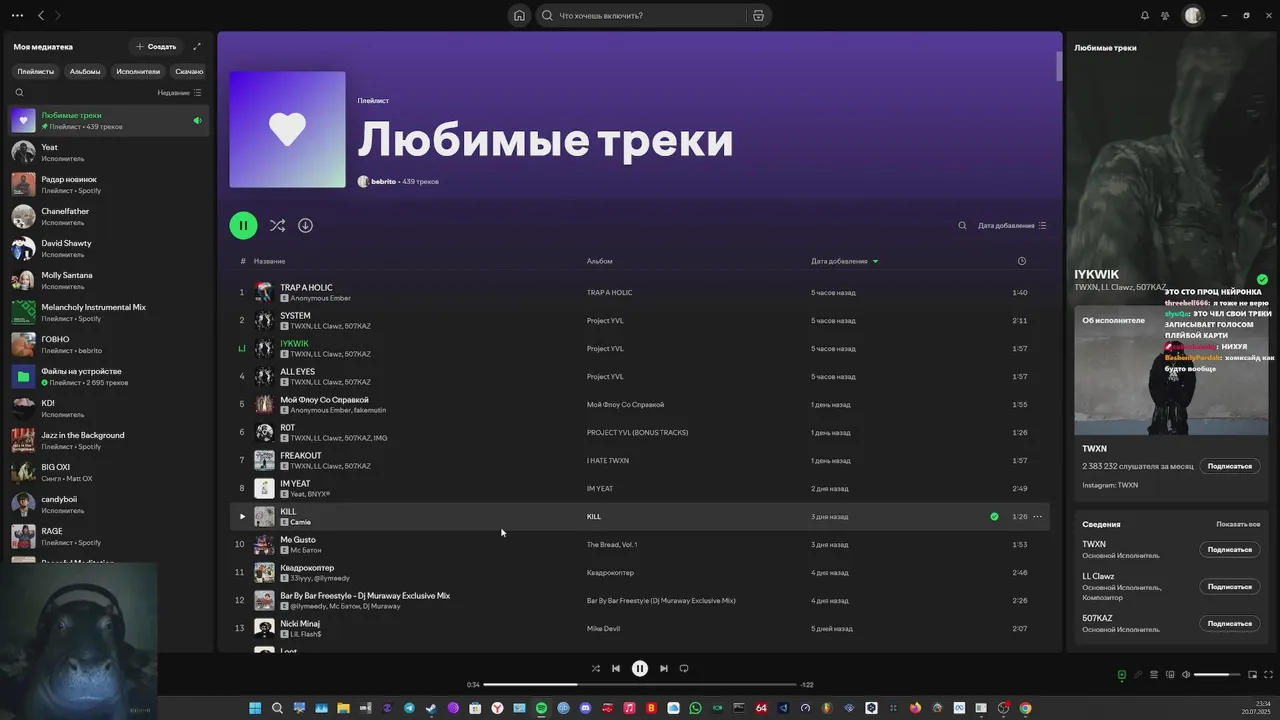
Task: Open the play queue icon
Action: pos(1154,674)
